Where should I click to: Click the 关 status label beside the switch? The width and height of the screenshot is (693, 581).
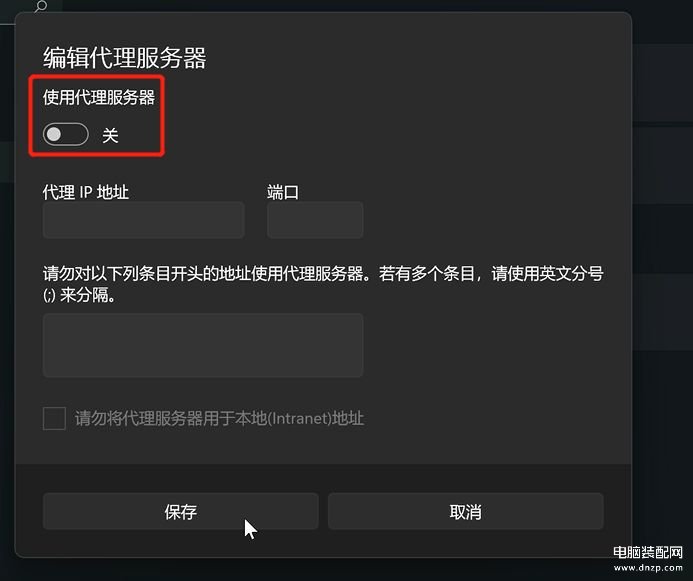click(110, 135)
